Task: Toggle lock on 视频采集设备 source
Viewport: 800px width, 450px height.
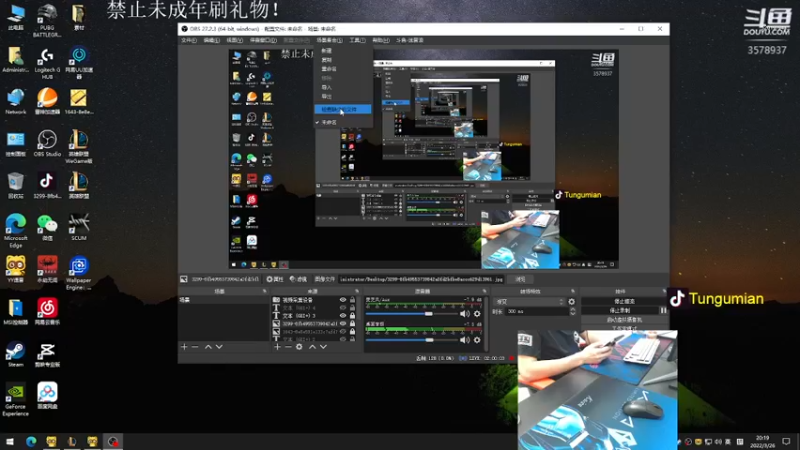Action: click(352, 300)
